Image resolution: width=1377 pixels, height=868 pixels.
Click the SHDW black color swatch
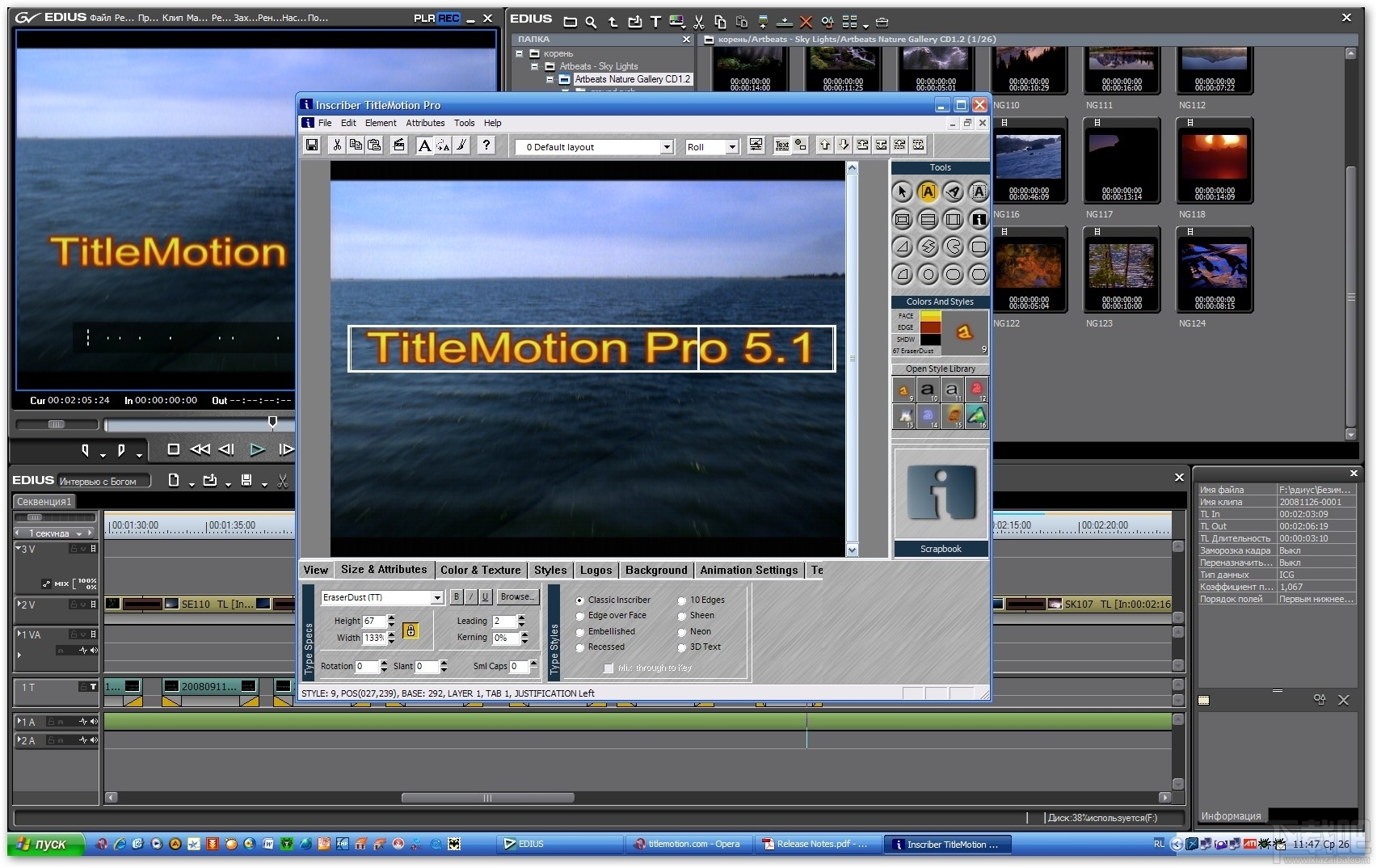click(931, 339)
